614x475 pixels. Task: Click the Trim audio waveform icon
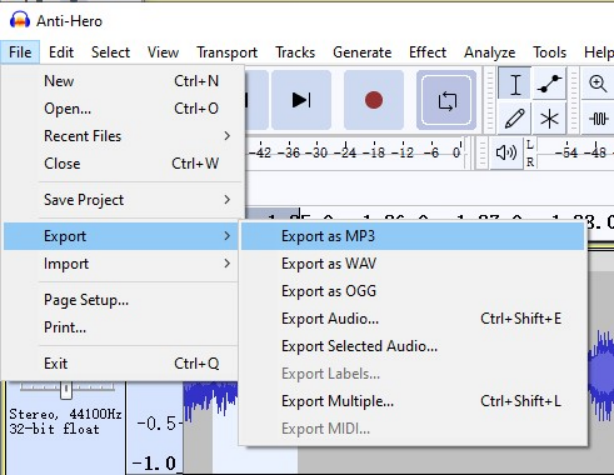(599, 119)
